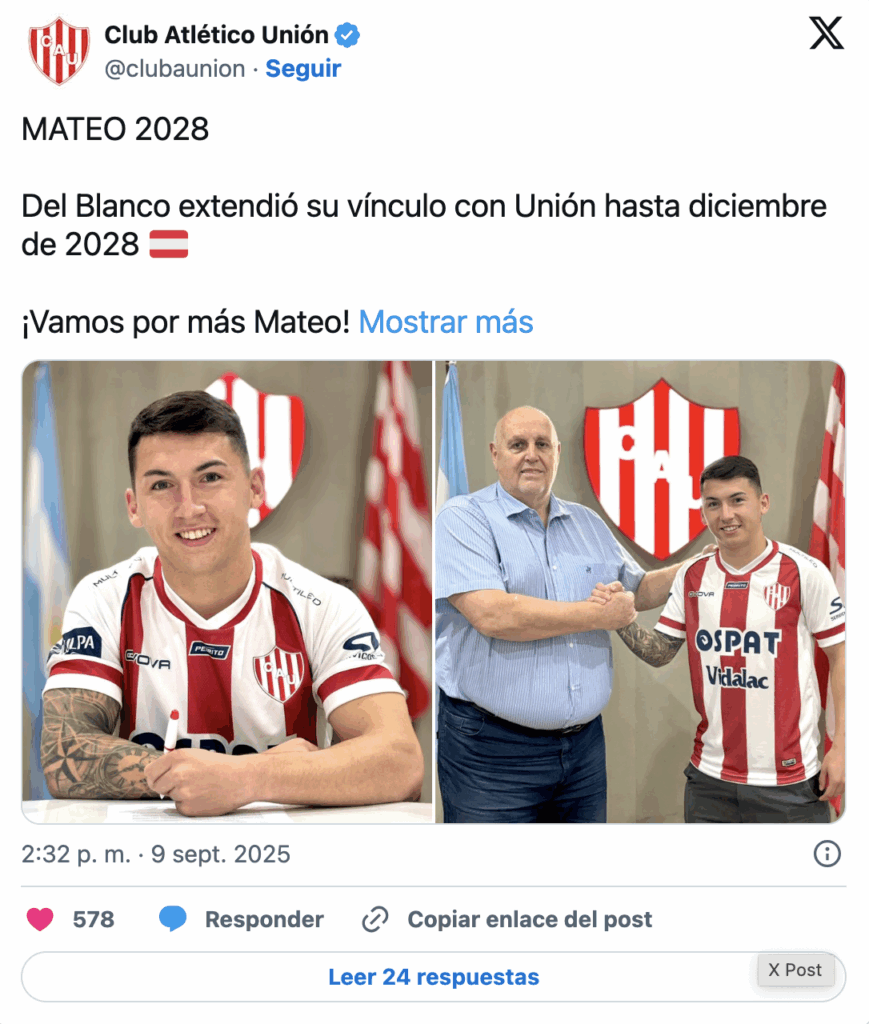Click the X logo icon

tap(826, 33)
